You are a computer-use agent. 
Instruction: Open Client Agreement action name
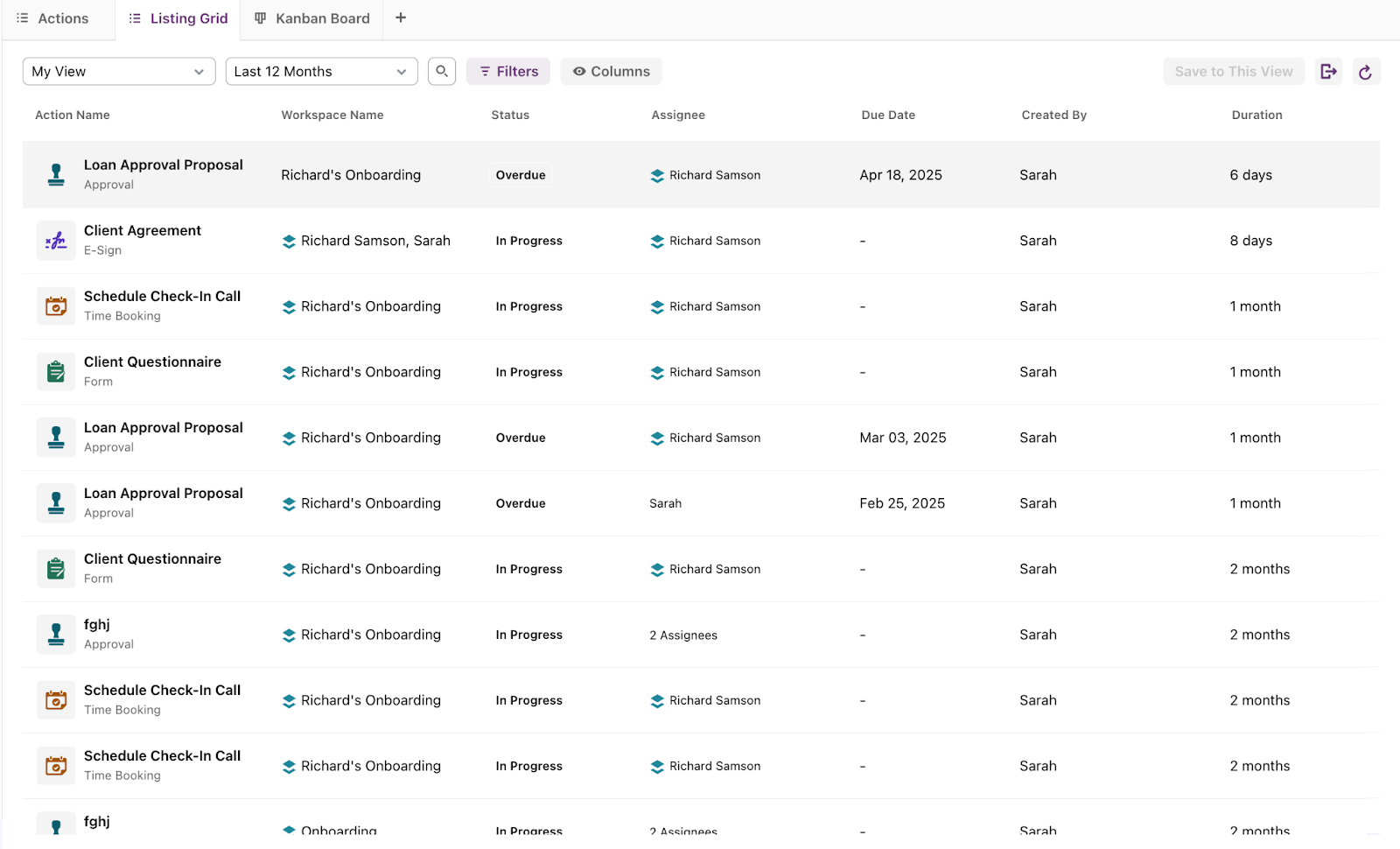(x=143, y=230)
